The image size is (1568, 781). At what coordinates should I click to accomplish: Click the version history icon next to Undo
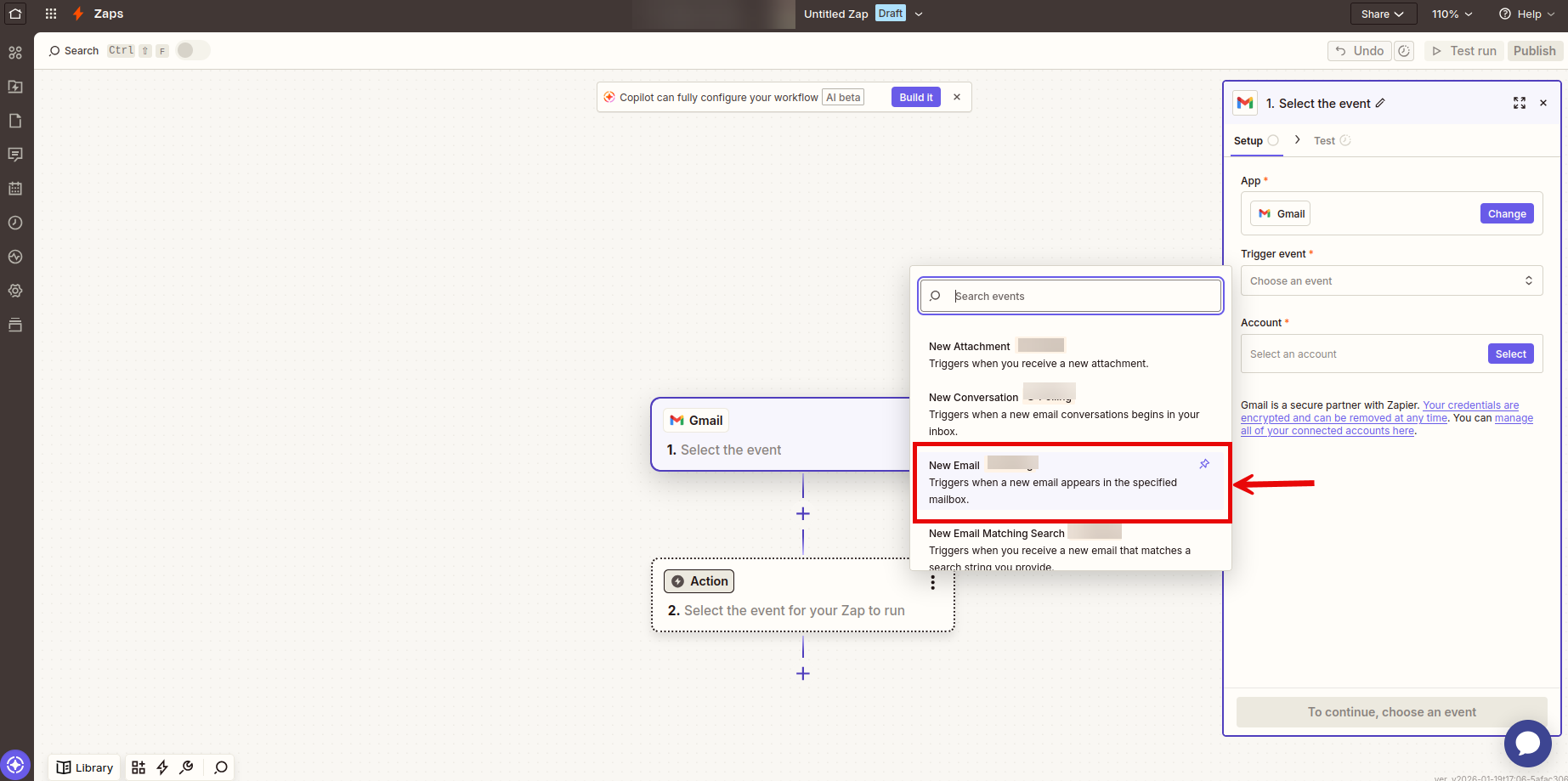(x=1405, y=51)
